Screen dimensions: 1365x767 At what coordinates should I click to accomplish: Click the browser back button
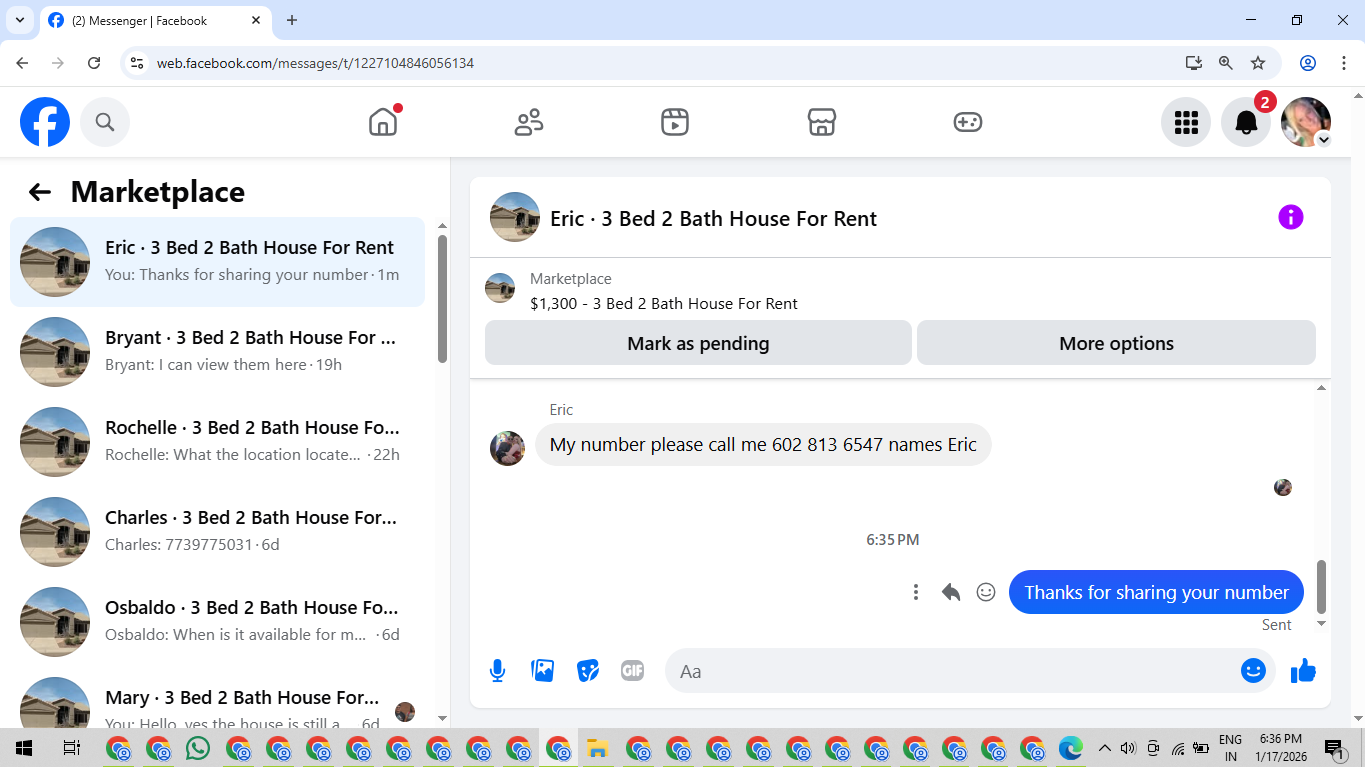[x=22, y=63]
